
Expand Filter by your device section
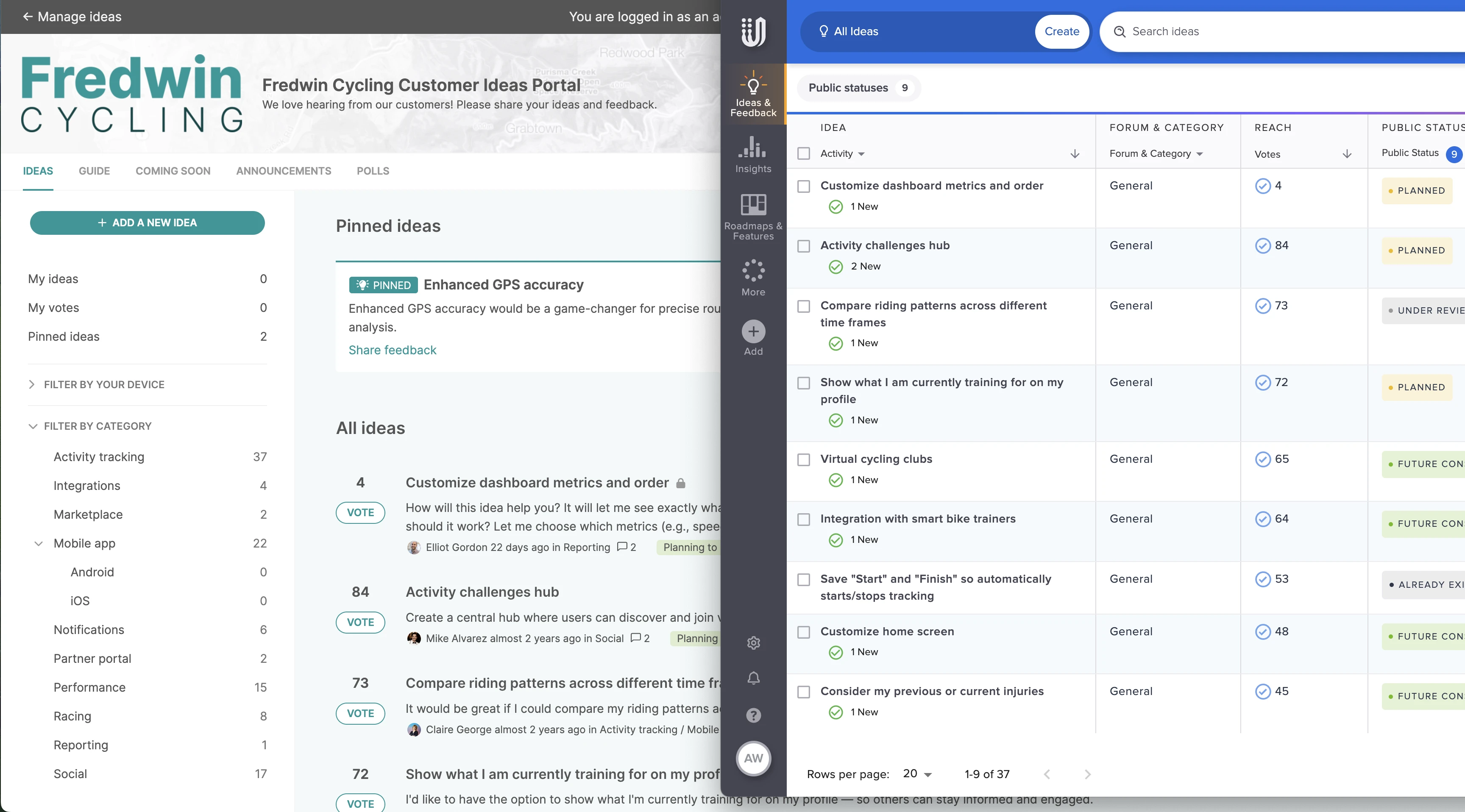point(103,384)
